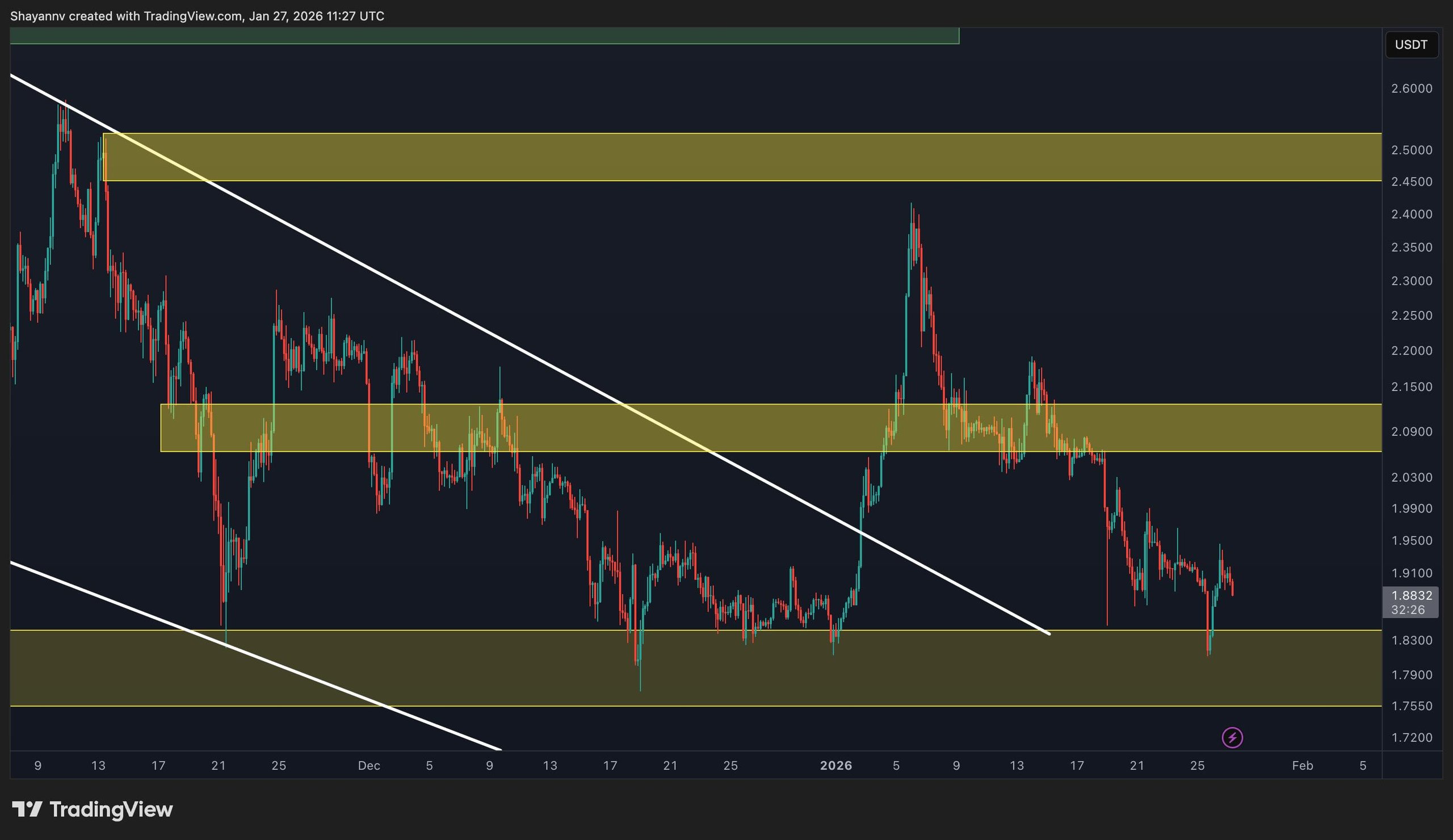Select the green horizontal zone at the chart top

[x=461, y=36]
